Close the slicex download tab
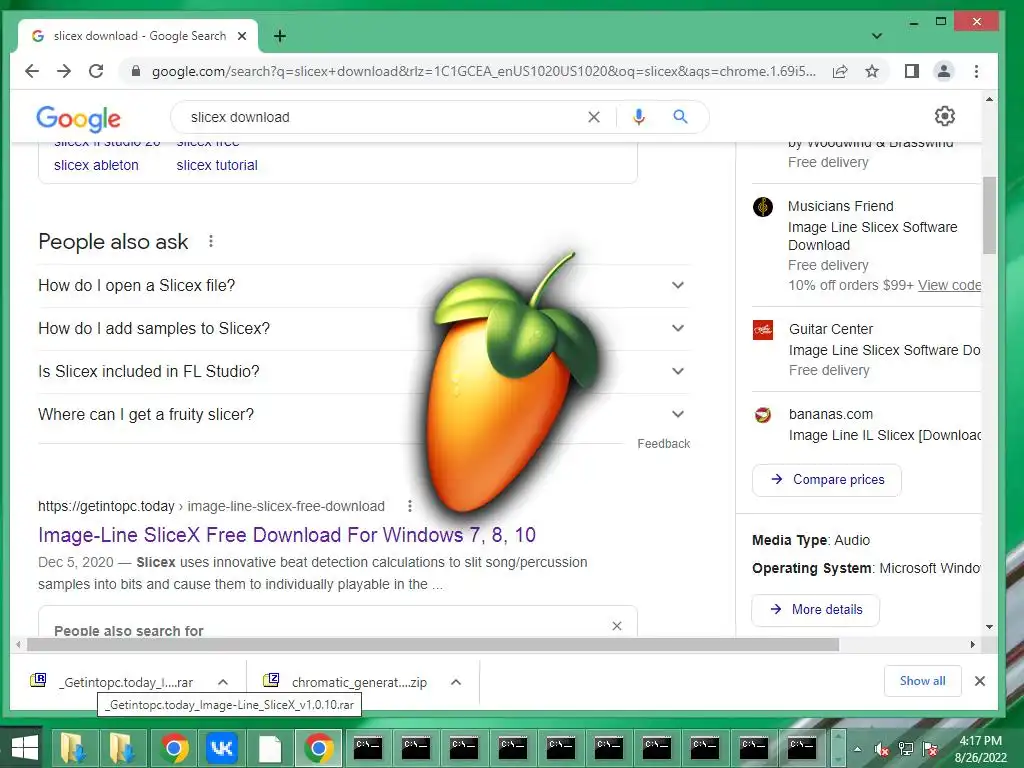The image size is (1024, 768). click(242, 36)
